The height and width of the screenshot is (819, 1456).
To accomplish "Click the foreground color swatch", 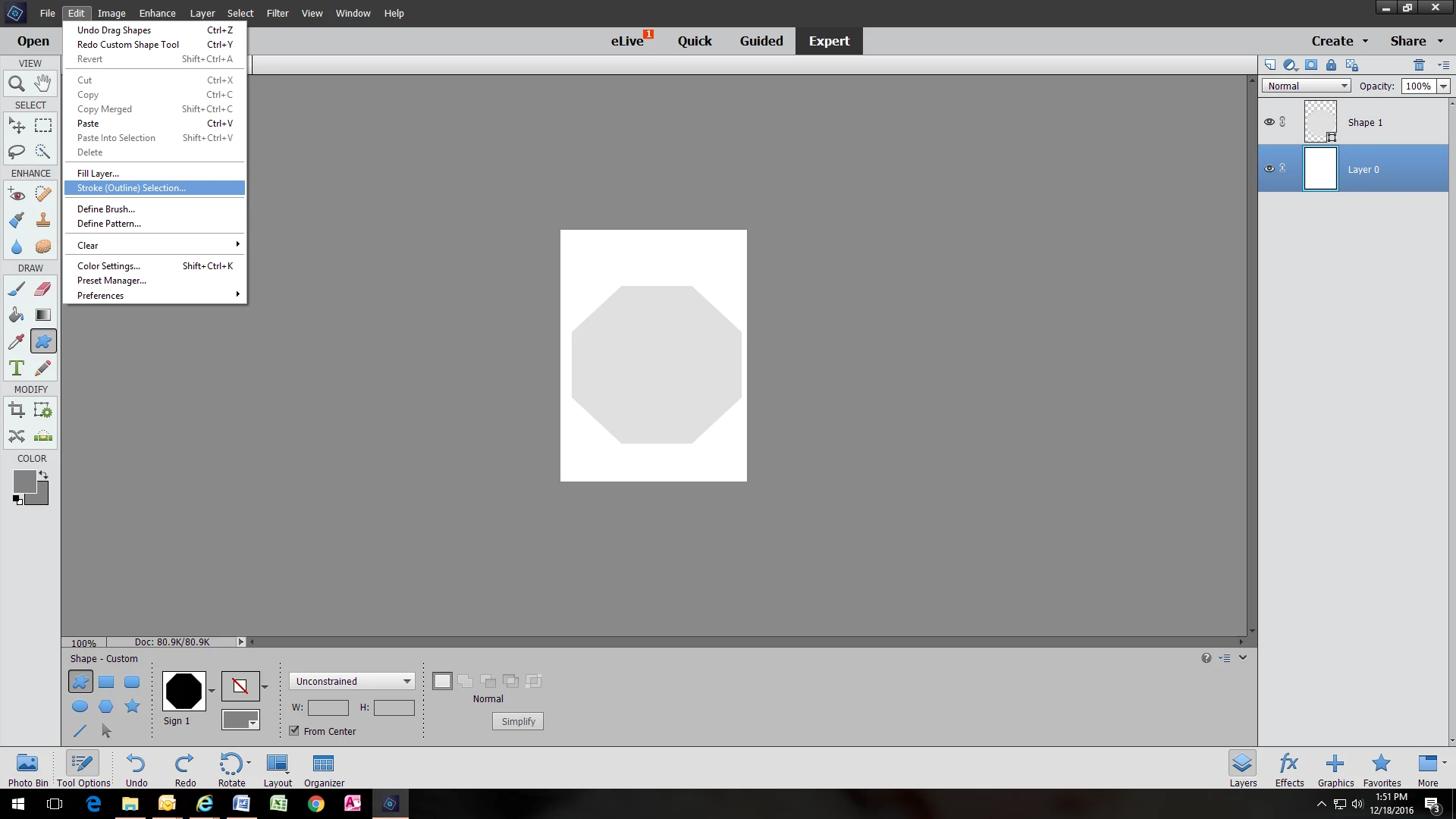I will point(24,481).
